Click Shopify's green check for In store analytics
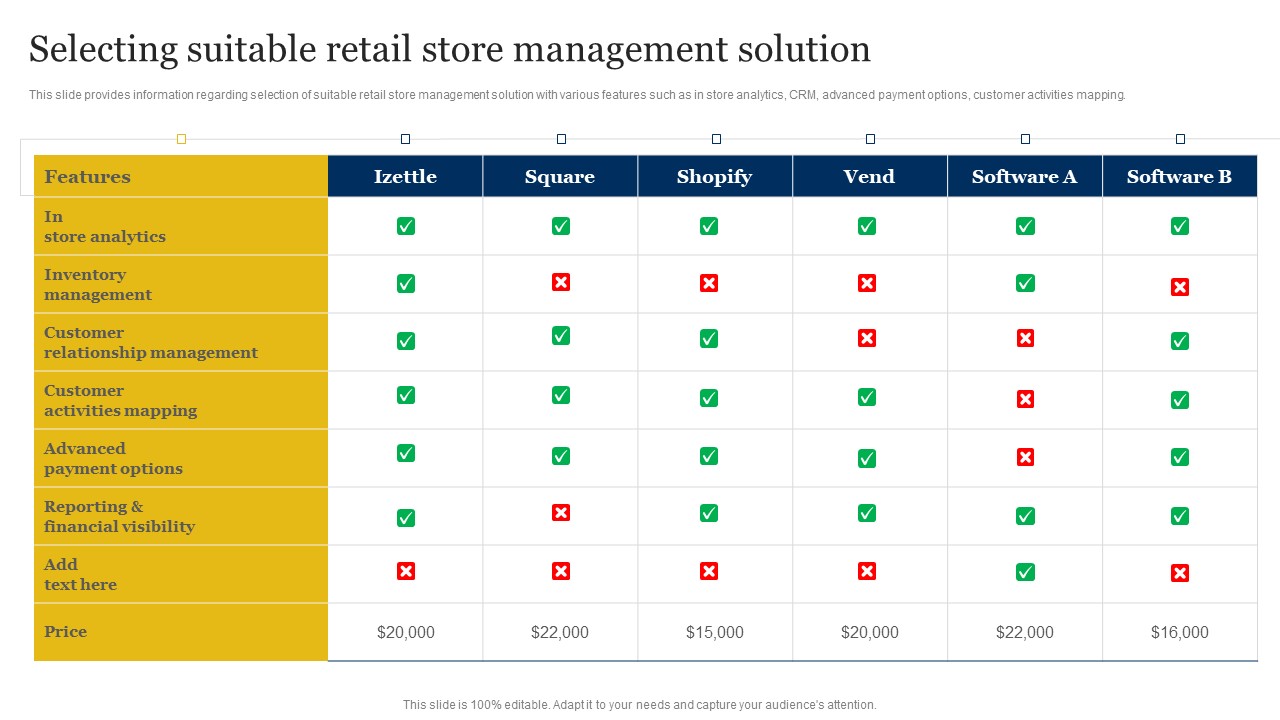 [x=709, y=226]
